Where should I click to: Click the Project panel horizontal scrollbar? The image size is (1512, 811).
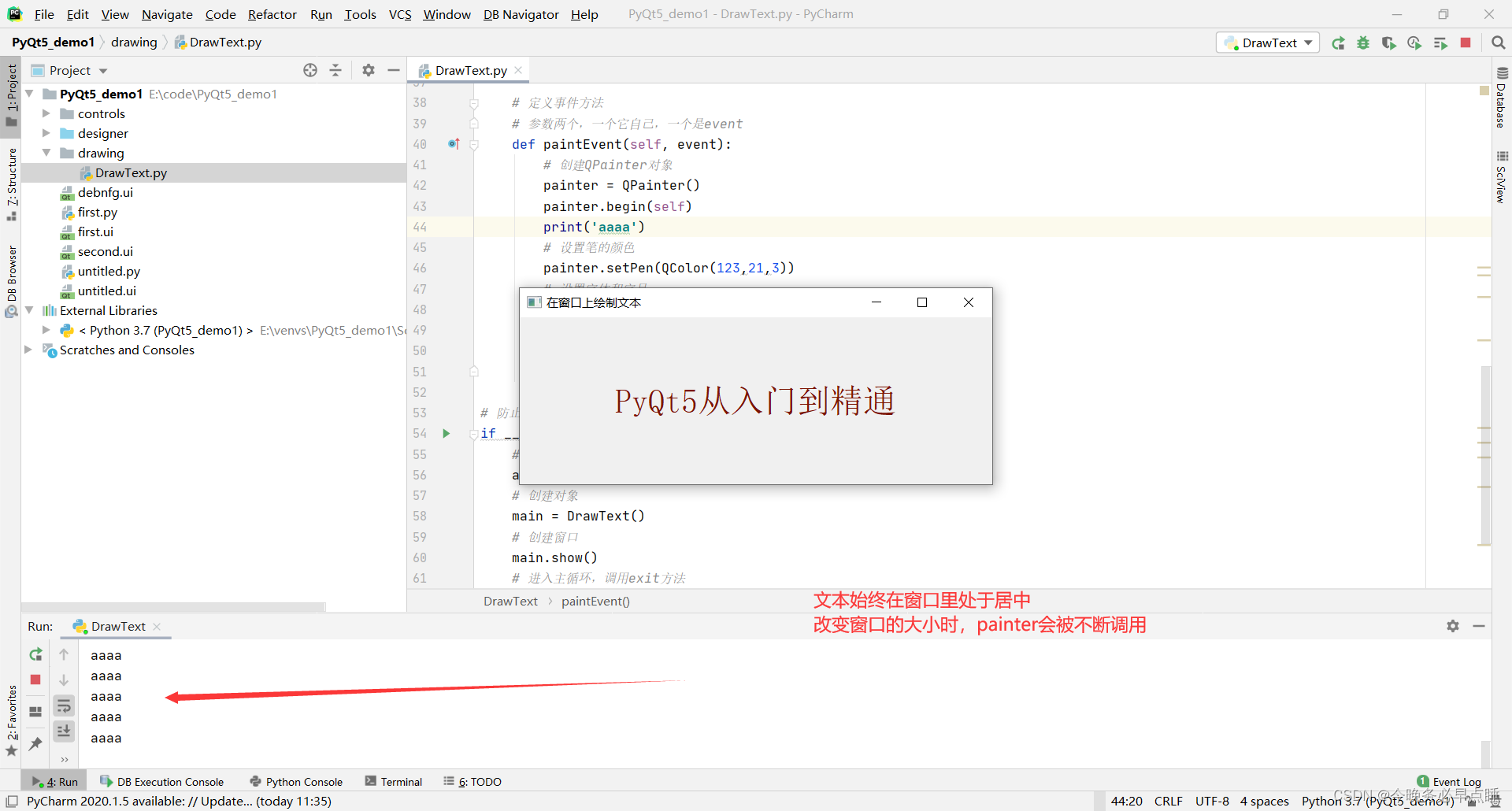click(x=173, y=607)
